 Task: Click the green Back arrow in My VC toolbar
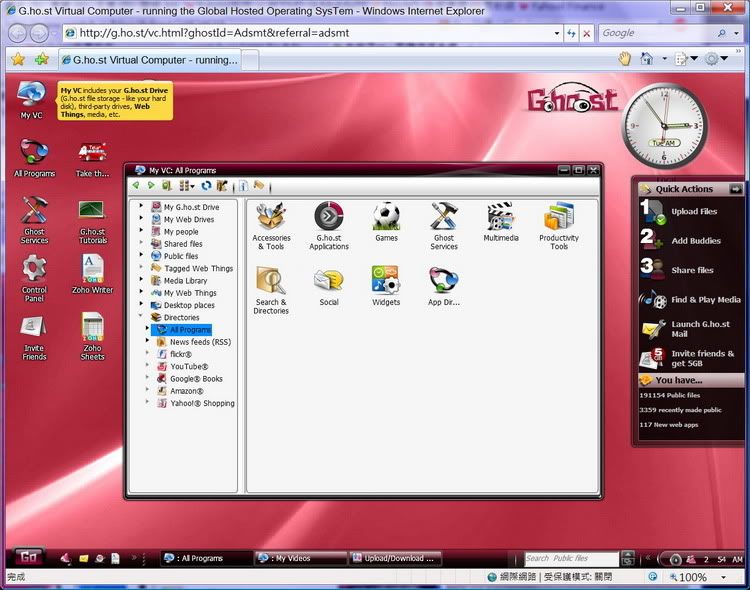coord(136,186)
